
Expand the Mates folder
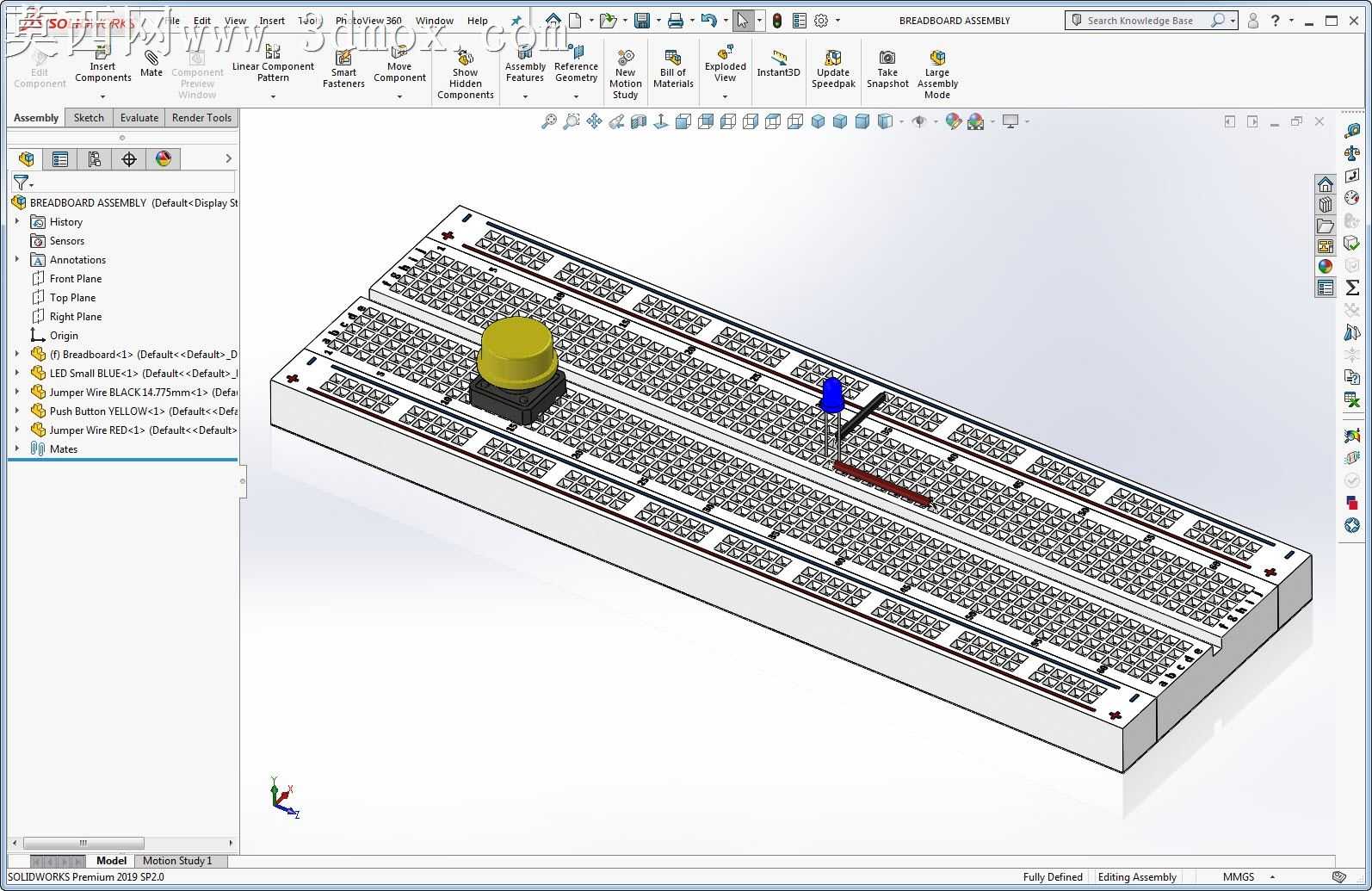point(17,449)
